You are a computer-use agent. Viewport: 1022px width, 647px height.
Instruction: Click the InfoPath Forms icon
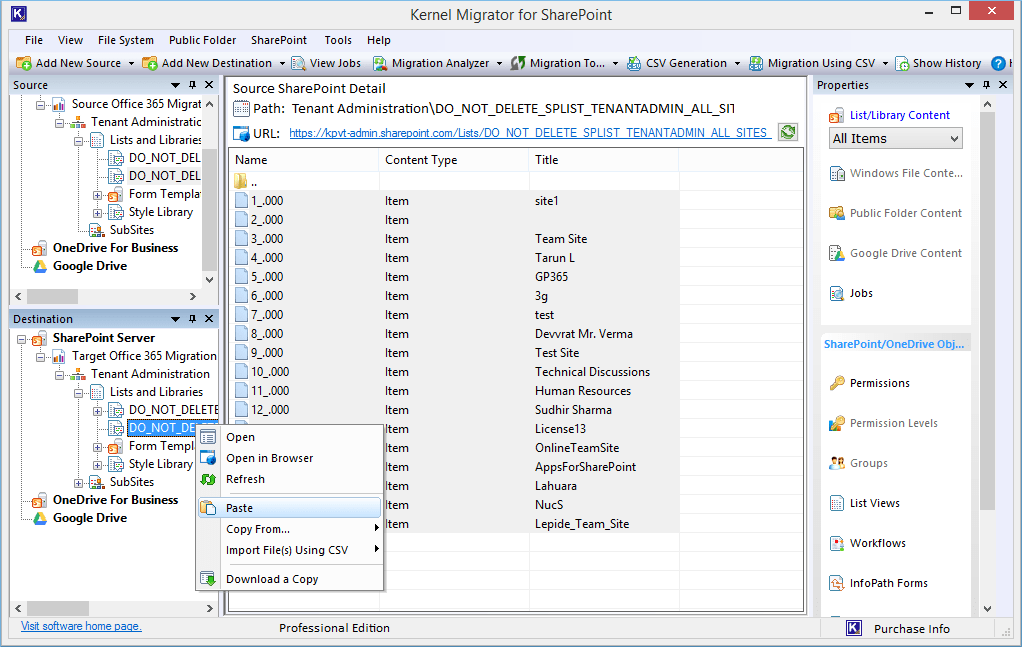(836, 583)
